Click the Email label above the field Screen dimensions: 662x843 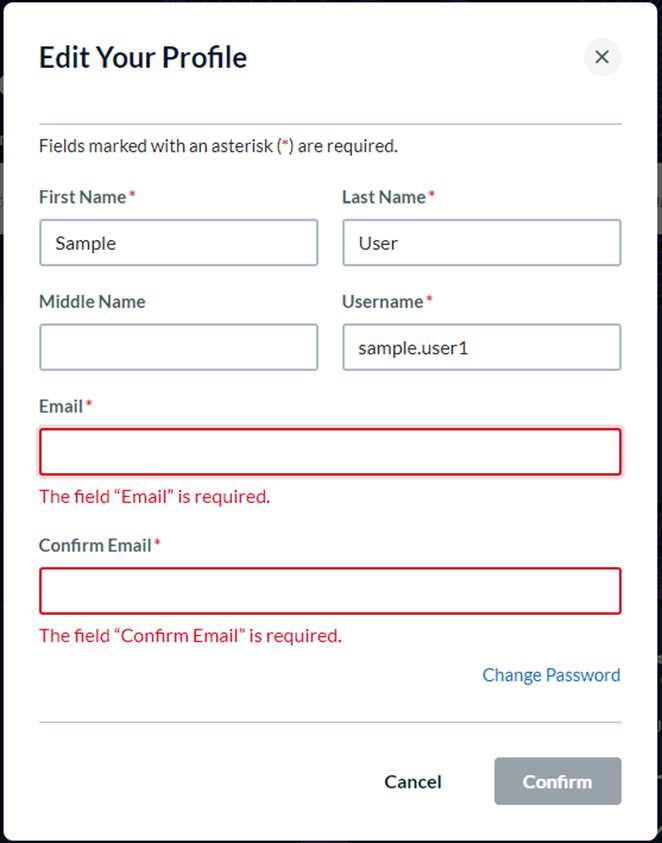(61, 406)
